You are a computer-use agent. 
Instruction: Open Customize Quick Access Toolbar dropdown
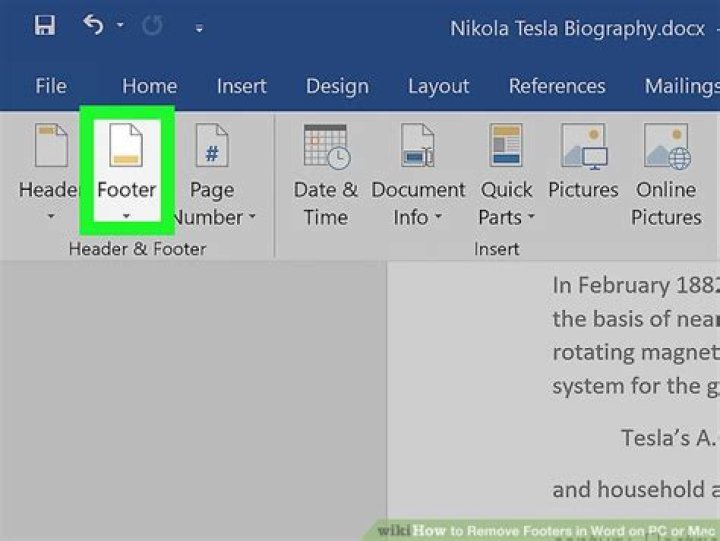click(x=199, y=29)
